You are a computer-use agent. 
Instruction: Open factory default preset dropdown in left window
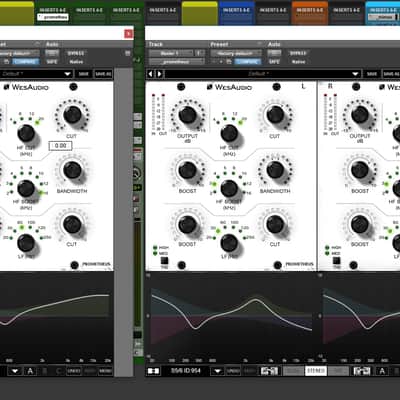click(19, 53)
